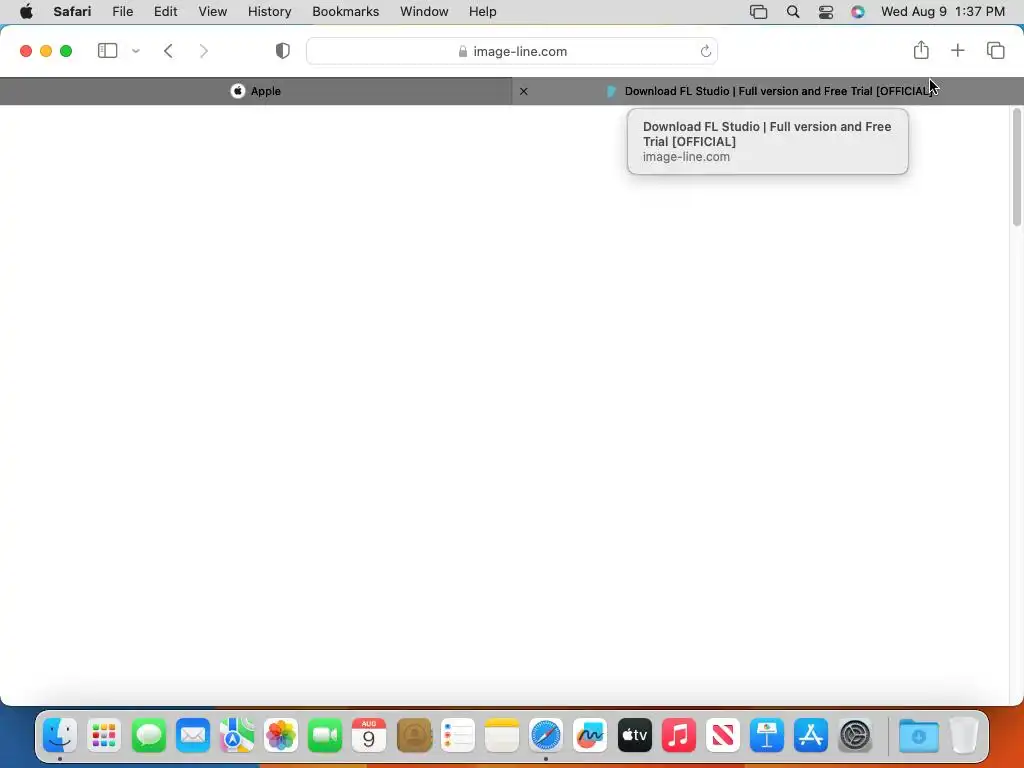Reload the image-line.com page
The image size is (1024, 768).
705,51
